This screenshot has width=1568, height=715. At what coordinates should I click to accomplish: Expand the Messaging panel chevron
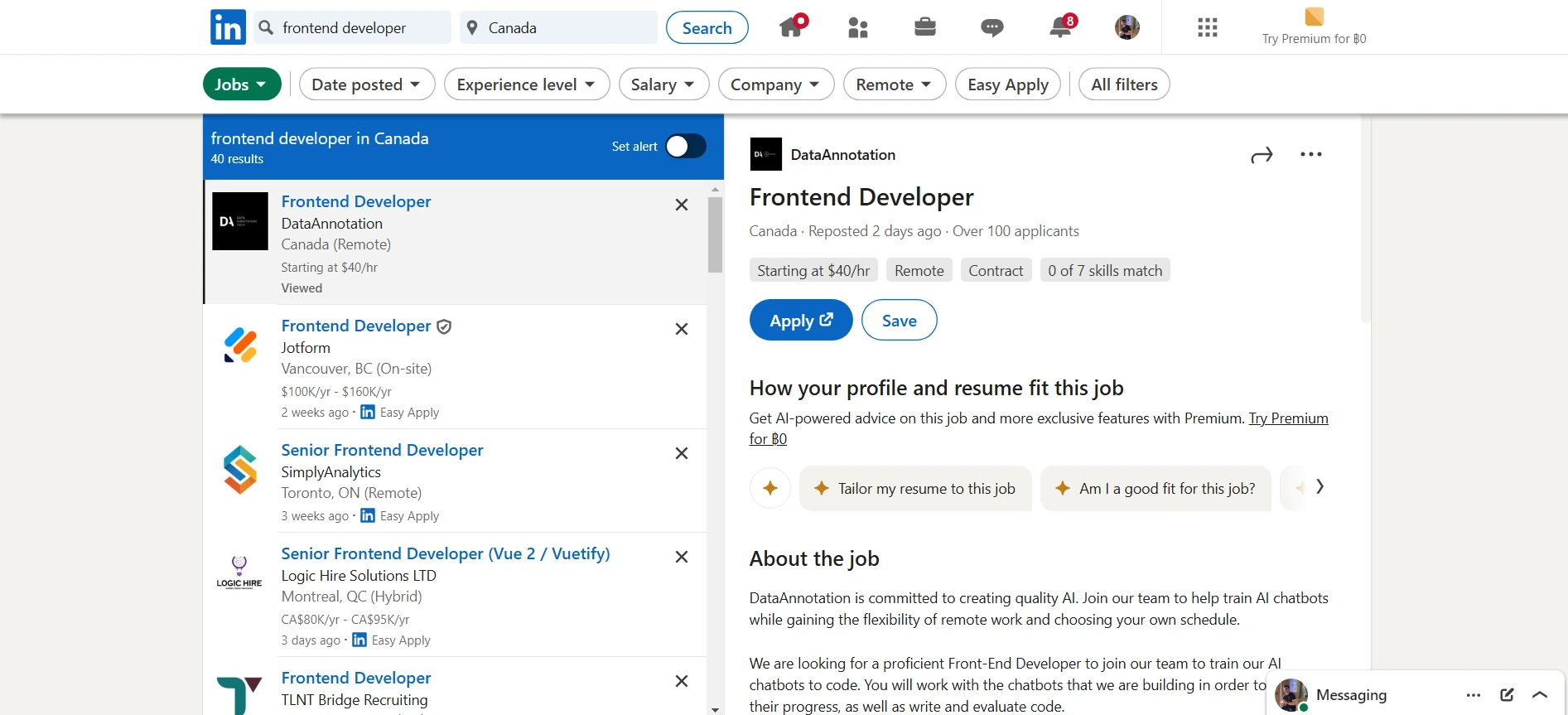(1540, 695)
